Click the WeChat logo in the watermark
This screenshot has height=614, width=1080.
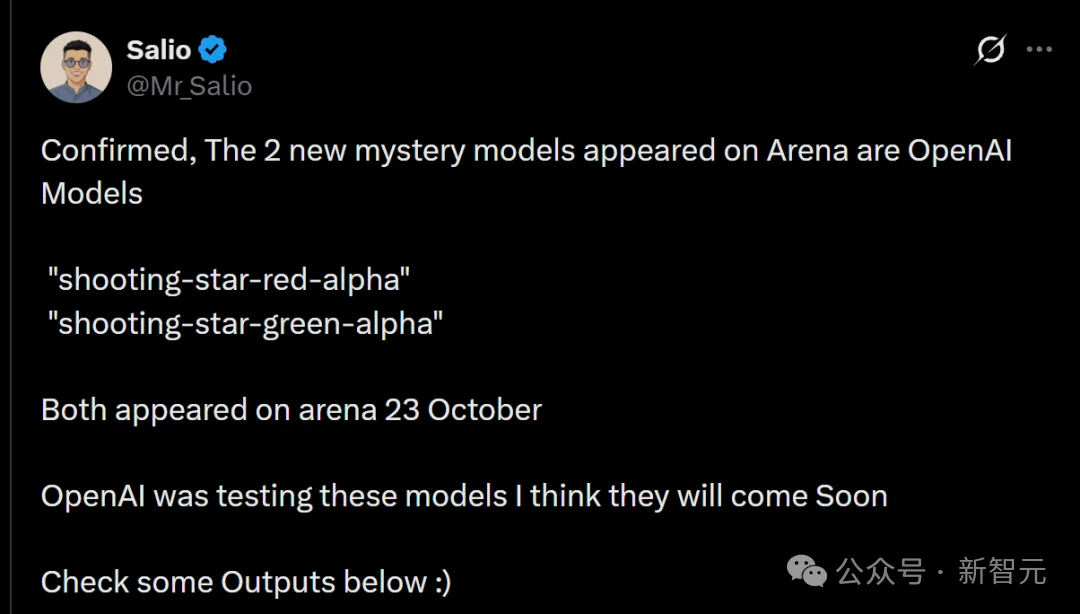click(x=807, y=571)
